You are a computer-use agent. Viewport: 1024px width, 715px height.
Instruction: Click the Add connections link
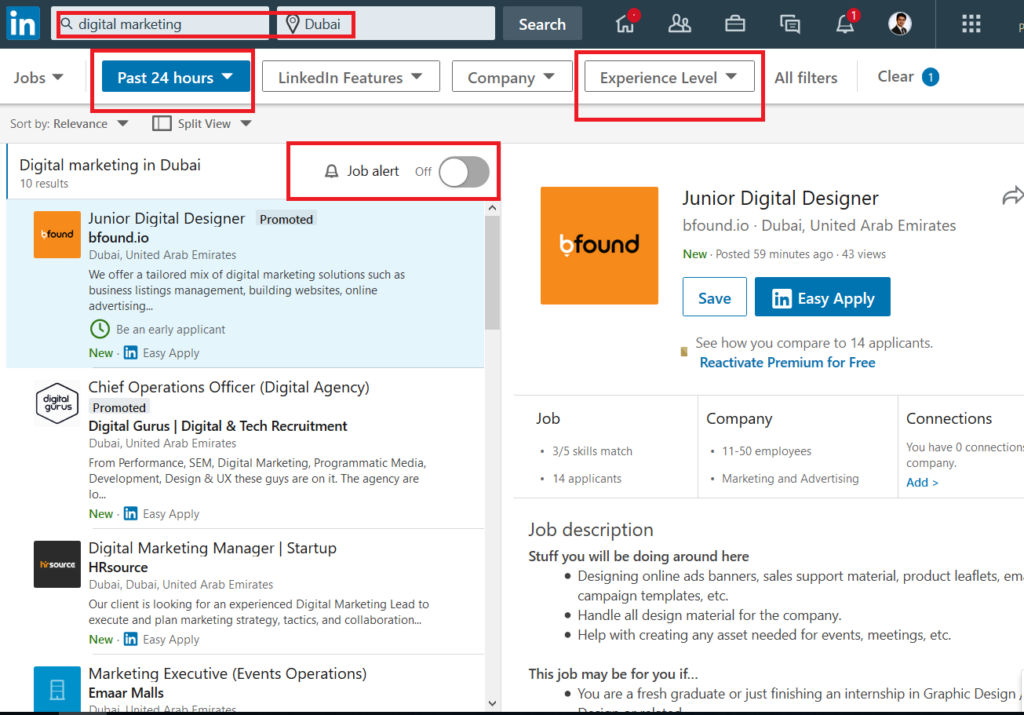pyautogui.click(x=922, y=482)
